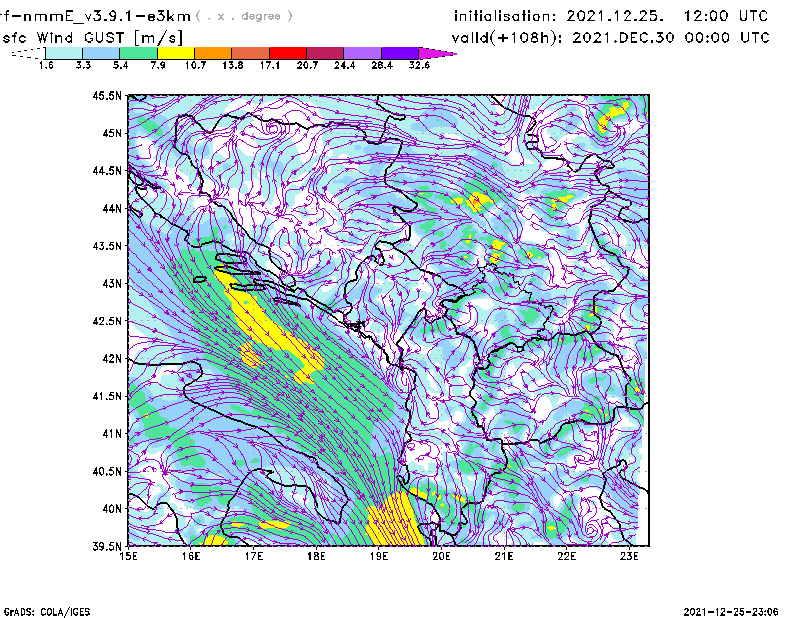Viewport: 800px width, 618px height.
Task: Click the initialisation date line
Action: coord(611,16)
